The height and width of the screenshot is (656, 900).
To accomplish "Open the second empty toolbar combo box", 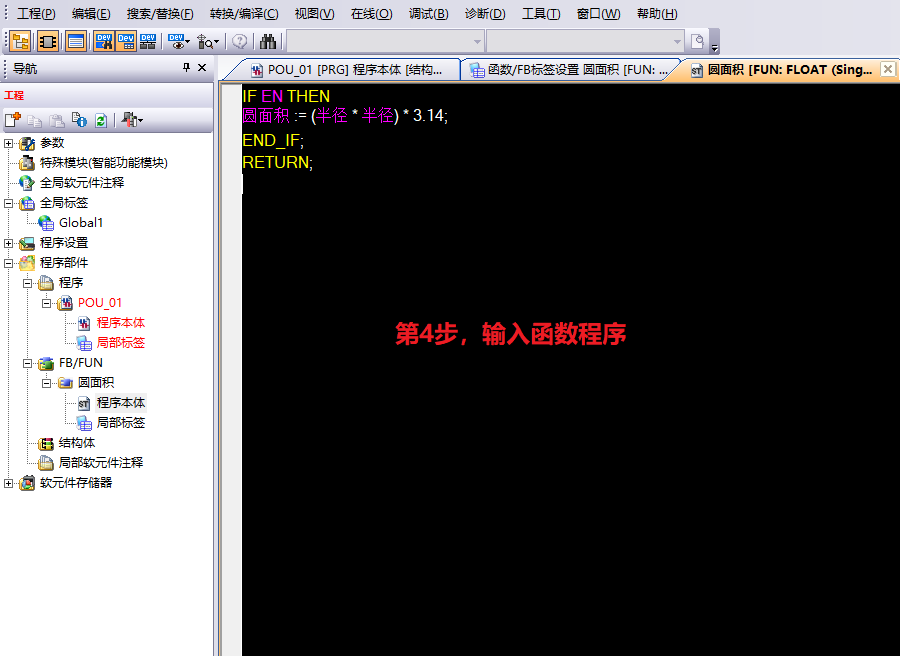I will [x=585, y=41].
